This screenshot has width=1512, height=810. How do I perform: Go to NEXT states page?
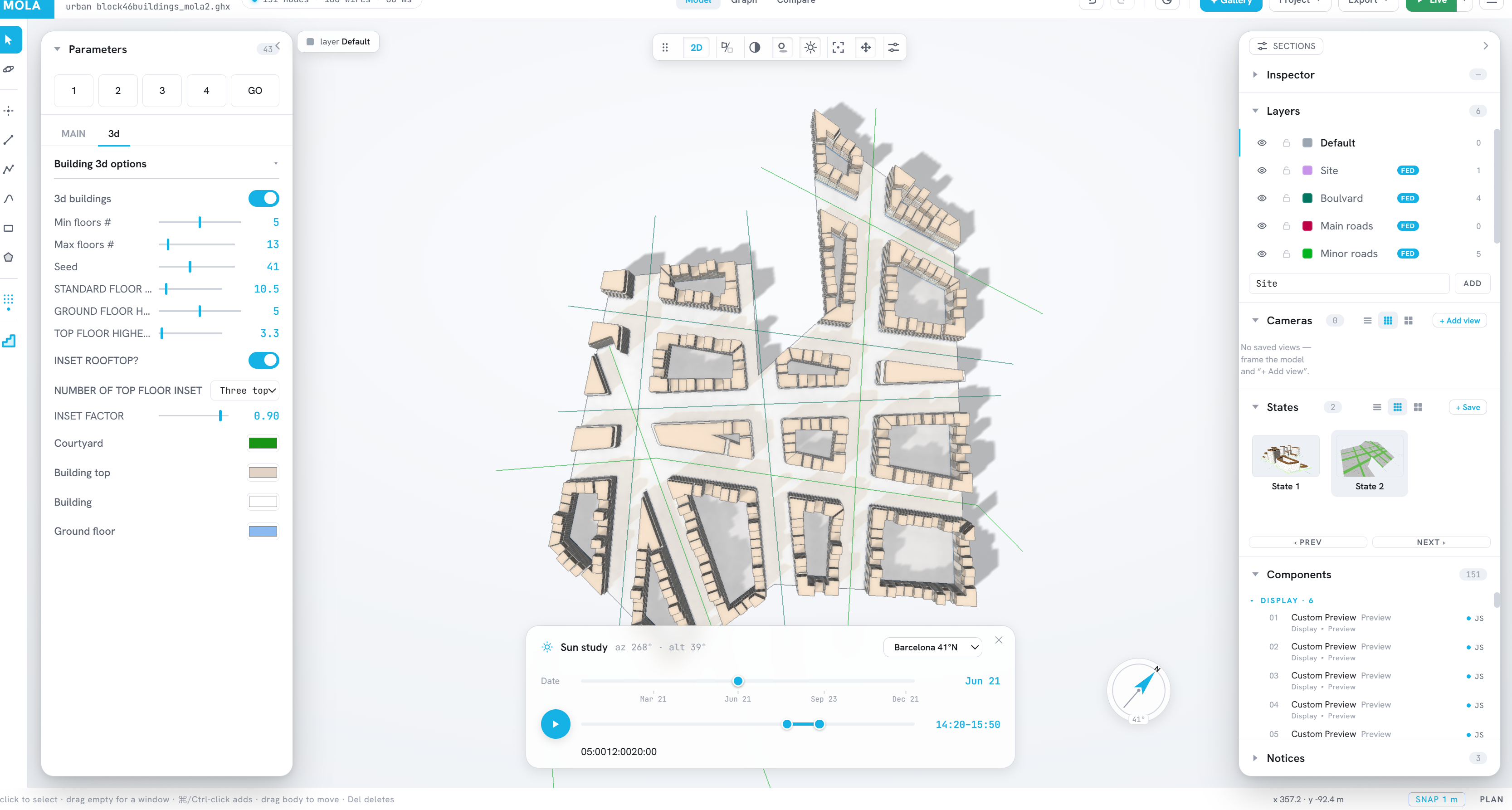1431,542
